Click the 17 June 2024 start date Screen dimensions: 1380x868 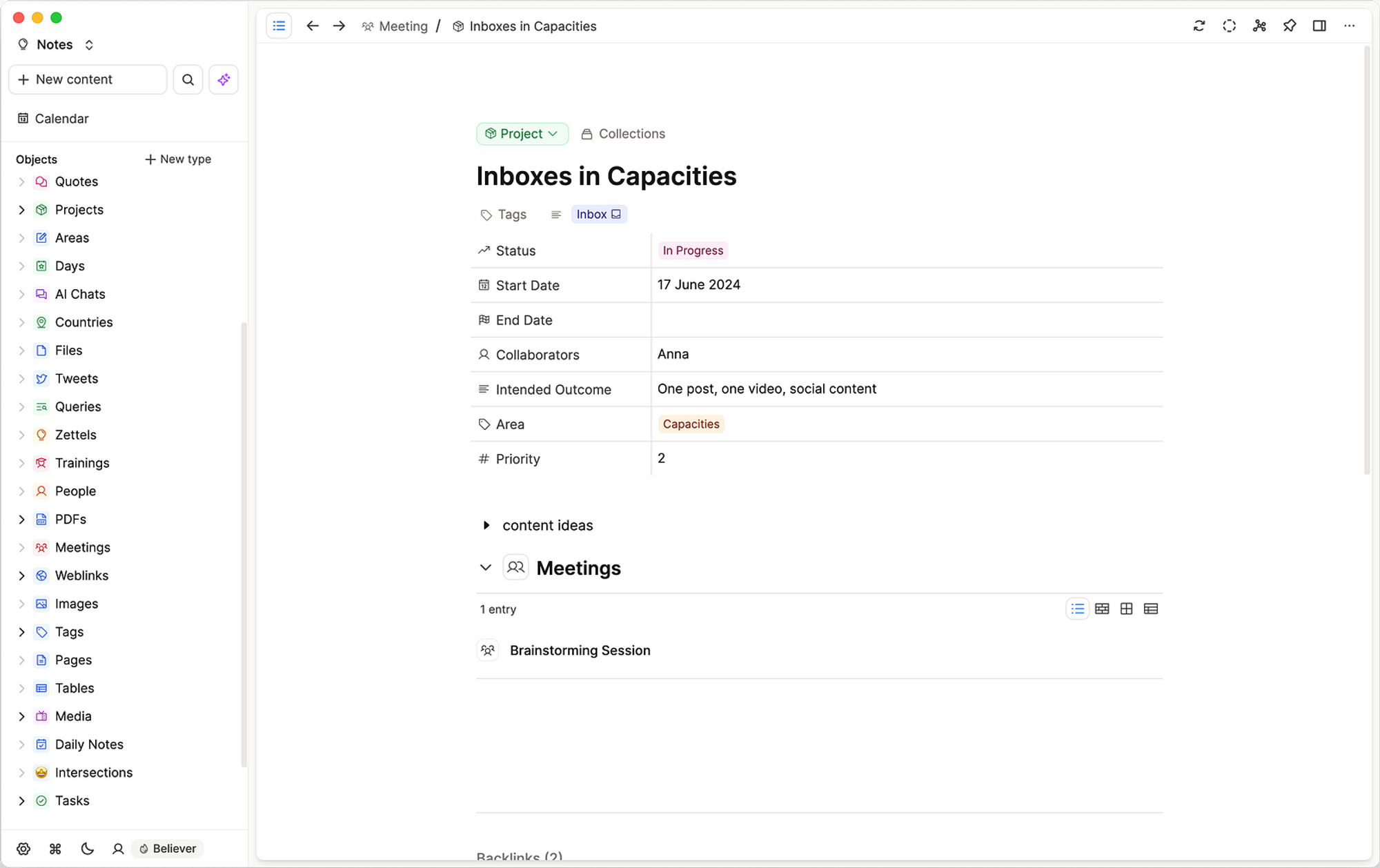[x=698, y=285]
